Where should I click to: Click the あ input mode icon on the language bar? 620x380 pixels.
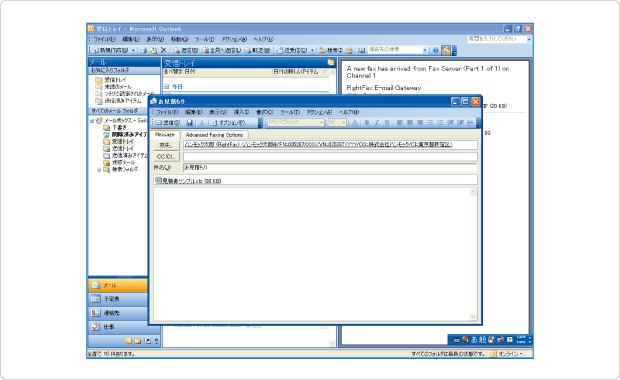[474, 340]
